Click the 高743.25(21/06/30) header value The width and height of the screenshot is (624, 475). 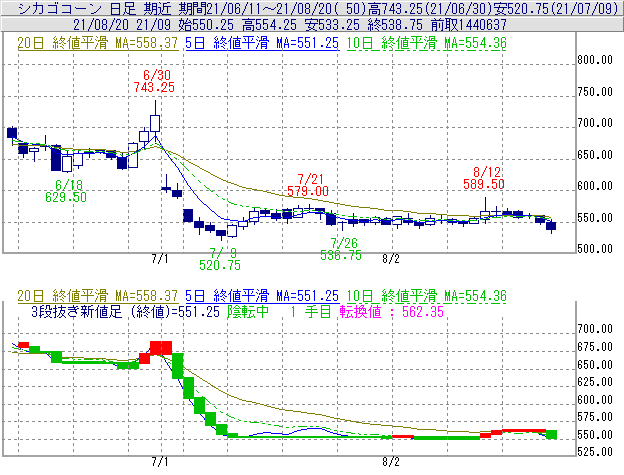pyautogui.click(x=430, y=8)
